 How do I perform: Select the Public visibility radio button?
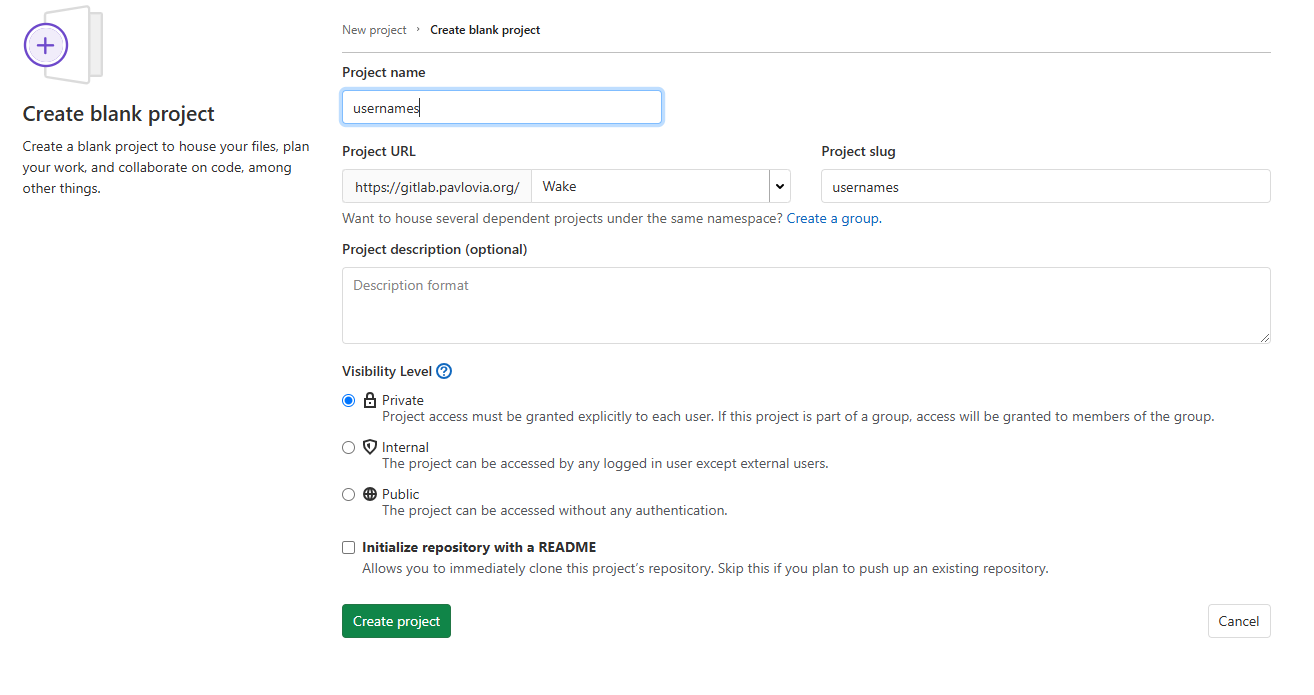pyautogui.click(x=349, y=494)
